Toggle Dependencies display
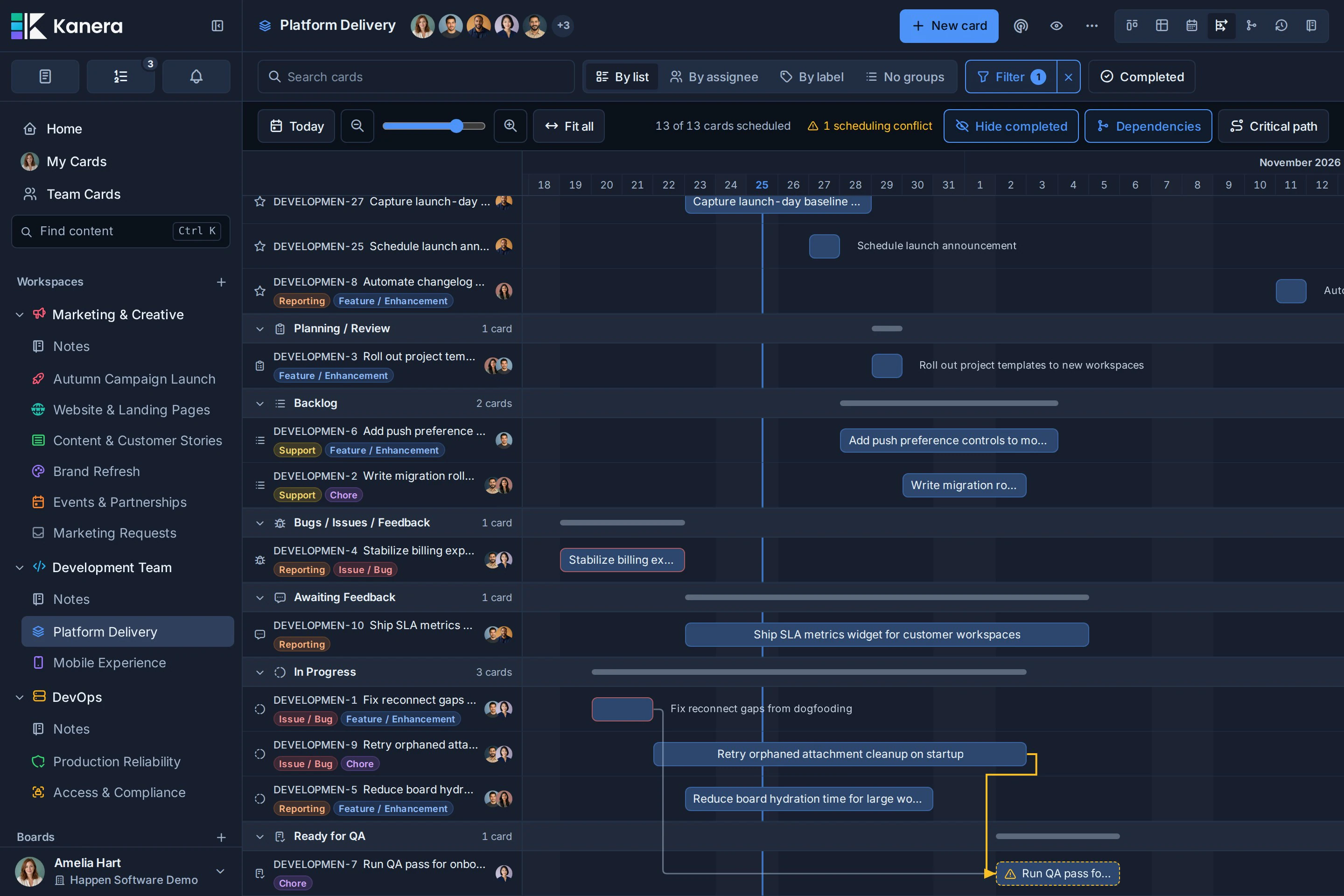This screenshot has width=1344, height=896. (1148, 126)
